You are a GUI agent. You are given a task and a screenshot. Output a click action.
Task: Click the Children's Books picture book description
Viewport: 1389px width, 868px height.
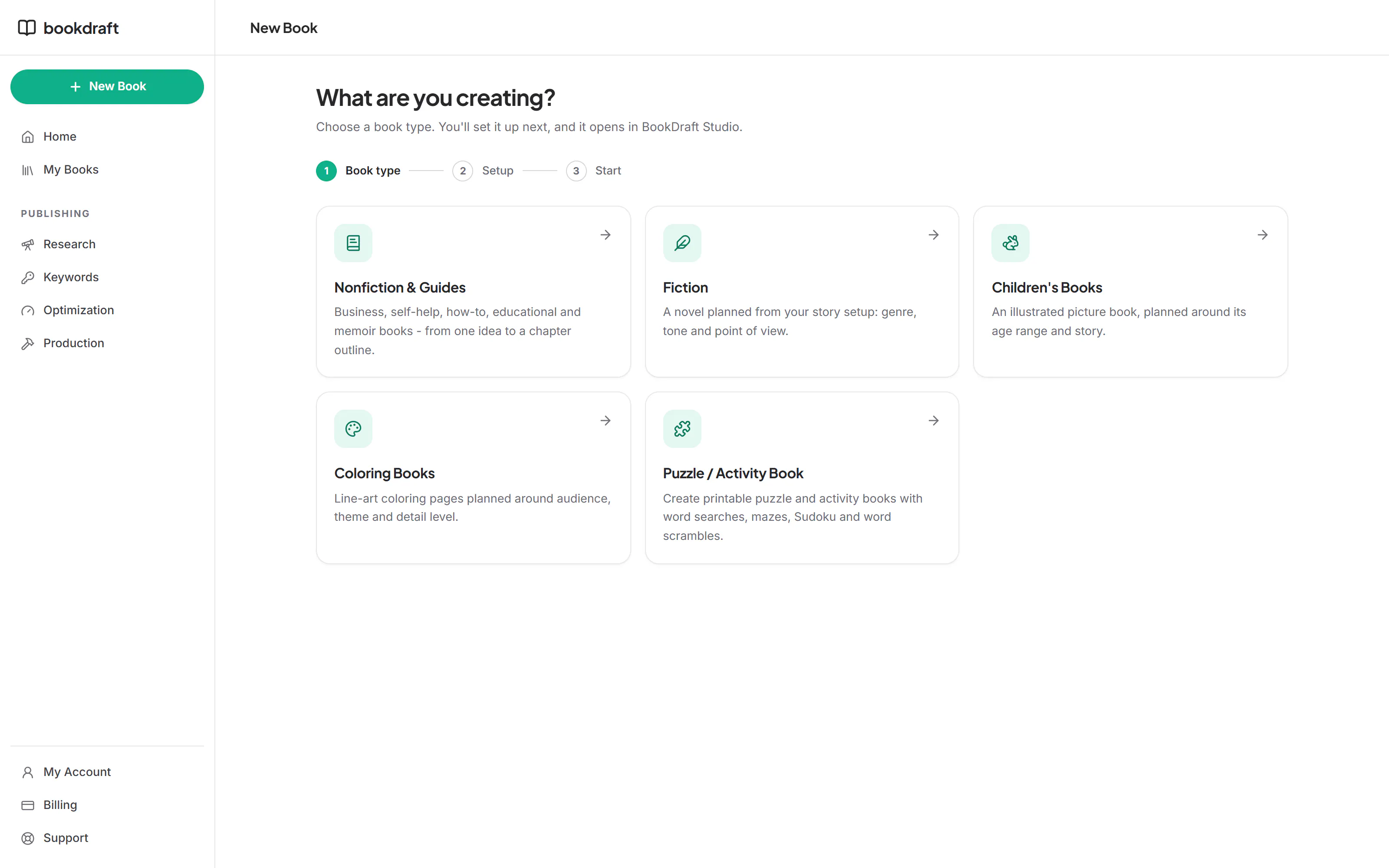pyautogui.click(x=1119, y=322)
